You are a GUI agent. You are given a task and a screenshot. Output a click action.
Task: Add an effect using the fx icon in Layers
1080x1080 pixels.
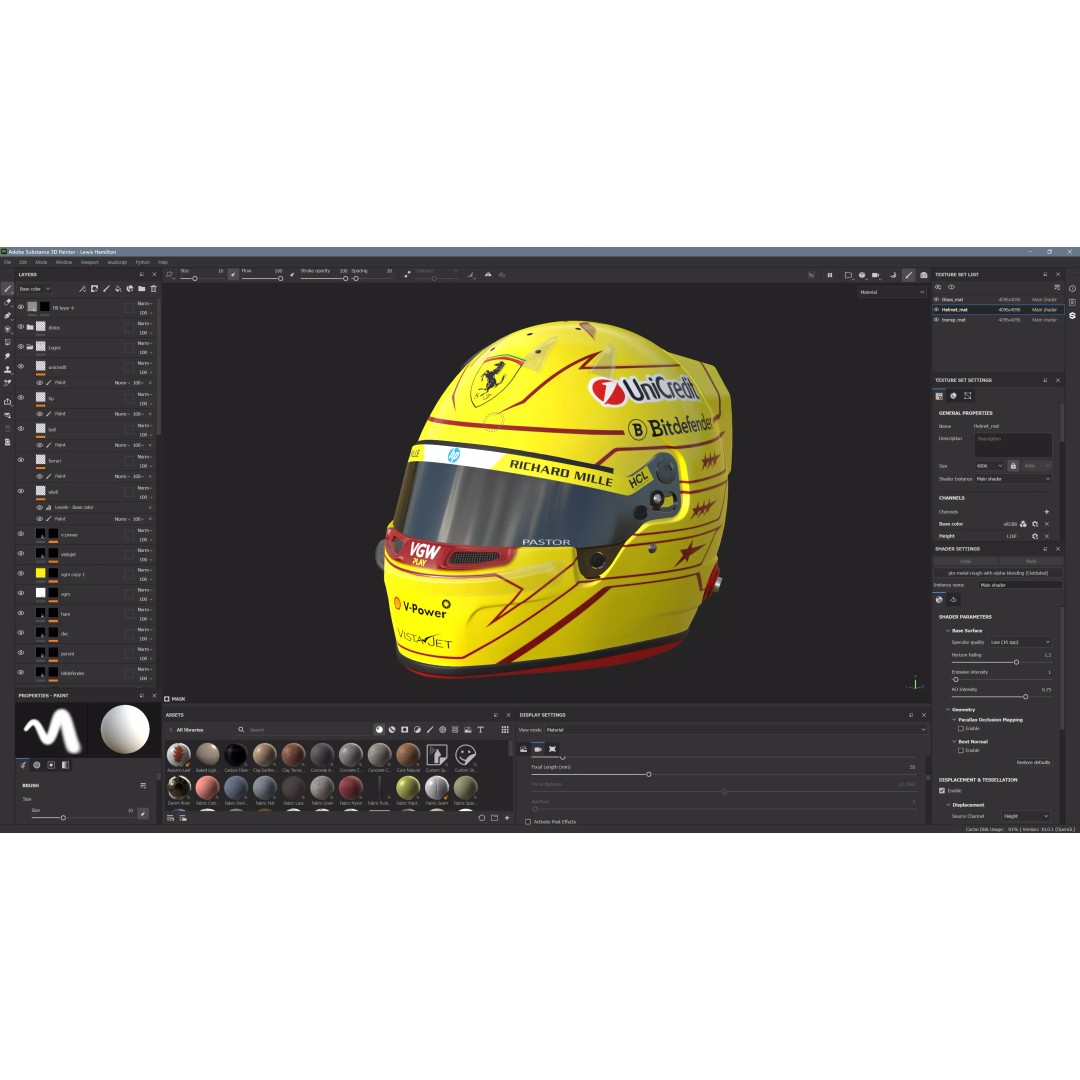tap(82, 288)
